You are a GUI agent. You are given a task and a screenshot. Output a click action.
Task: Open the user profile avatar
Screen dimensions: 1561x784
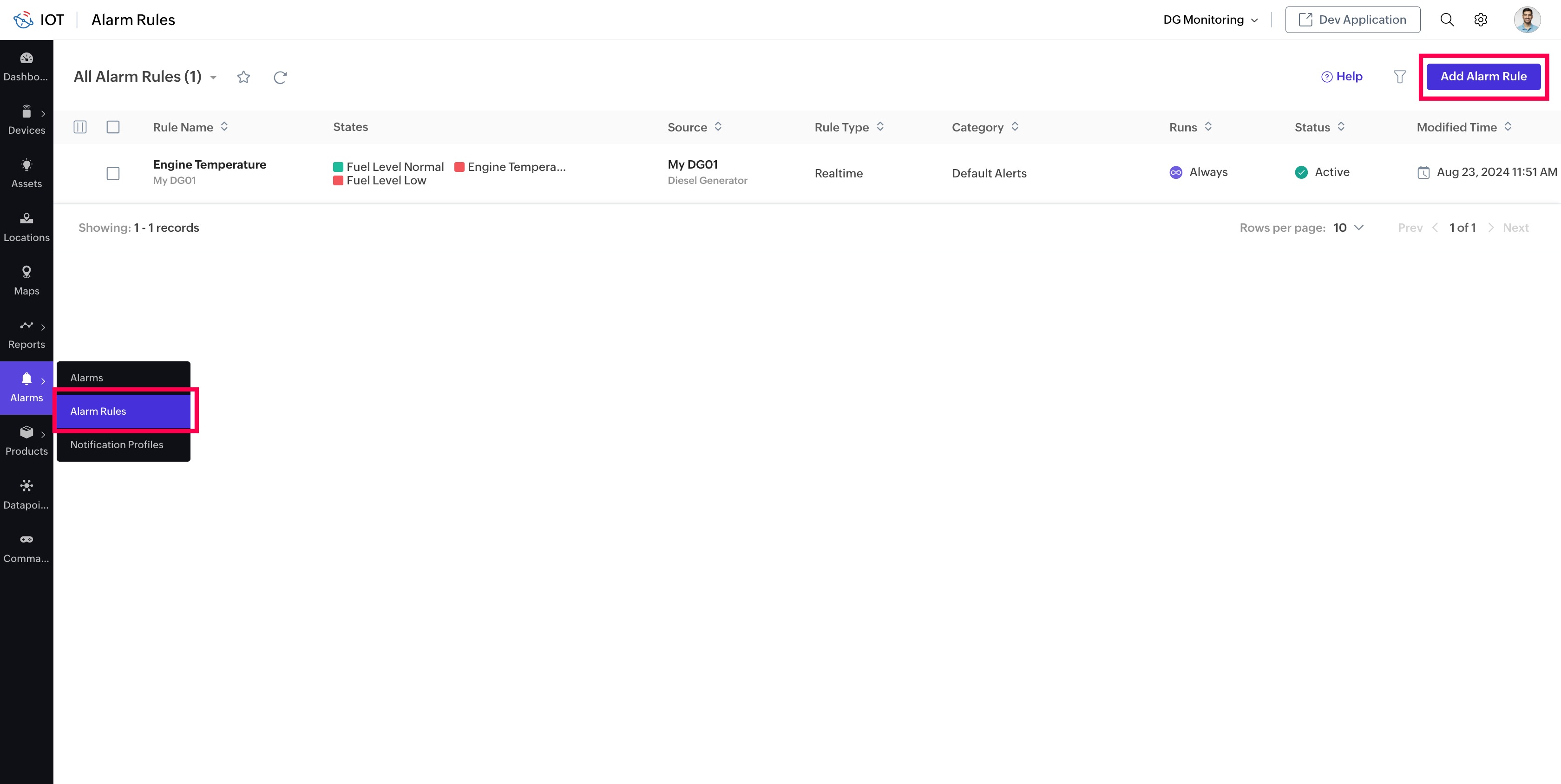coord(1527,20)
